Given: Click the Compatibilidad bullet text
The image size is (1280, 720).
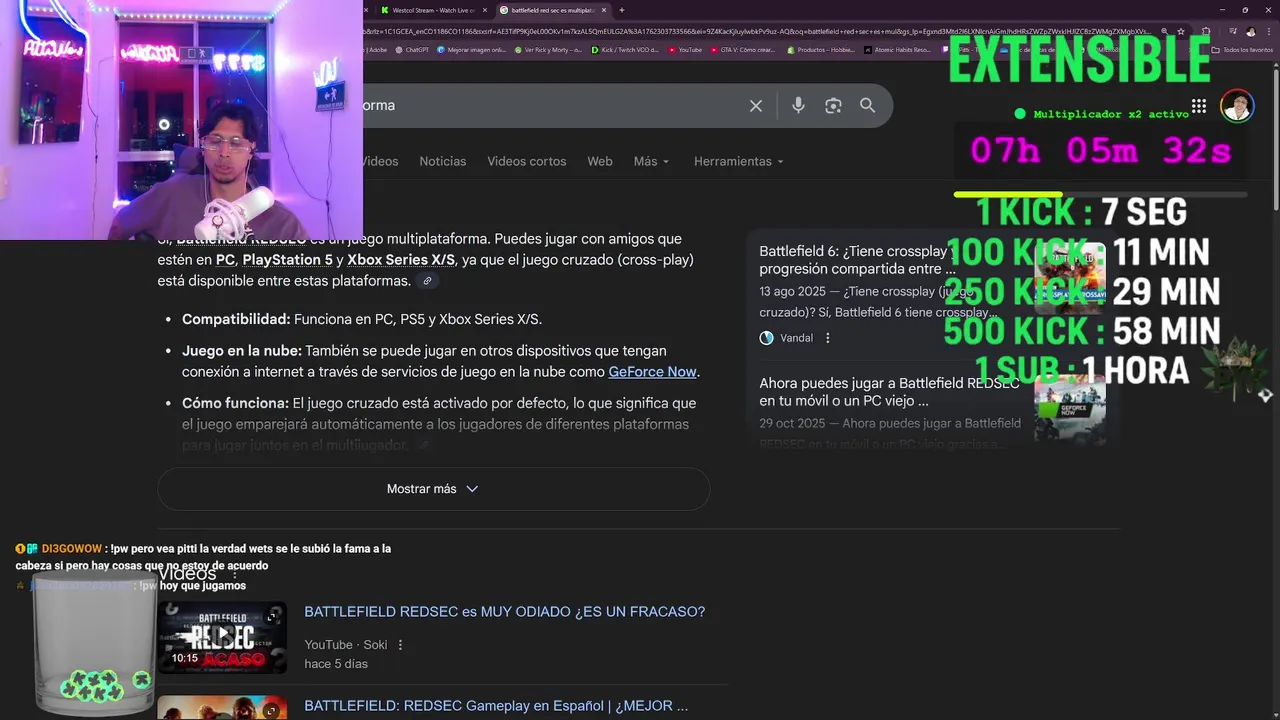Looking at the screenshot, I should coord(362,319).
